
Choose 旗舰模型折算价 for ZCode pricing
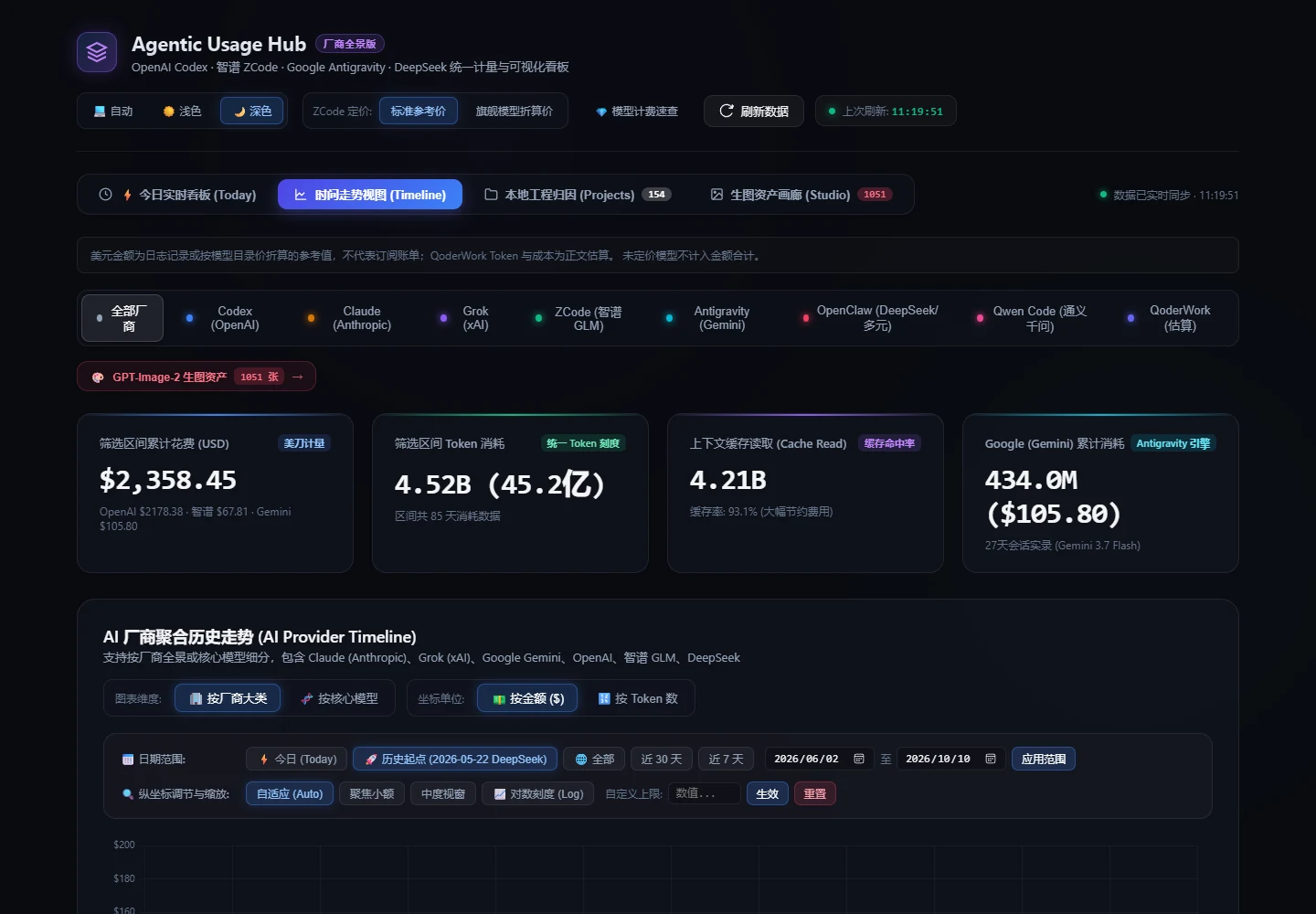pyautogui.click(x=514, y=112)
